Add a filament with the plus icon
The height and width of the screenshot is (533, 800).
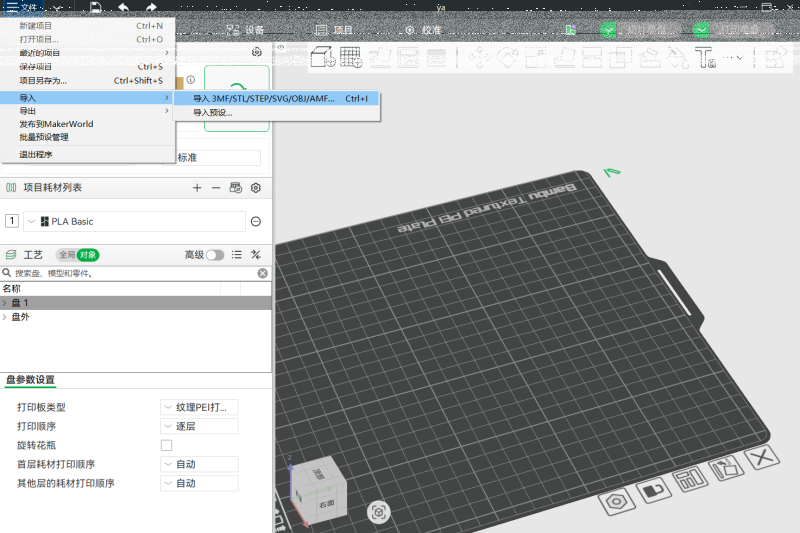(x=197, y=187)
